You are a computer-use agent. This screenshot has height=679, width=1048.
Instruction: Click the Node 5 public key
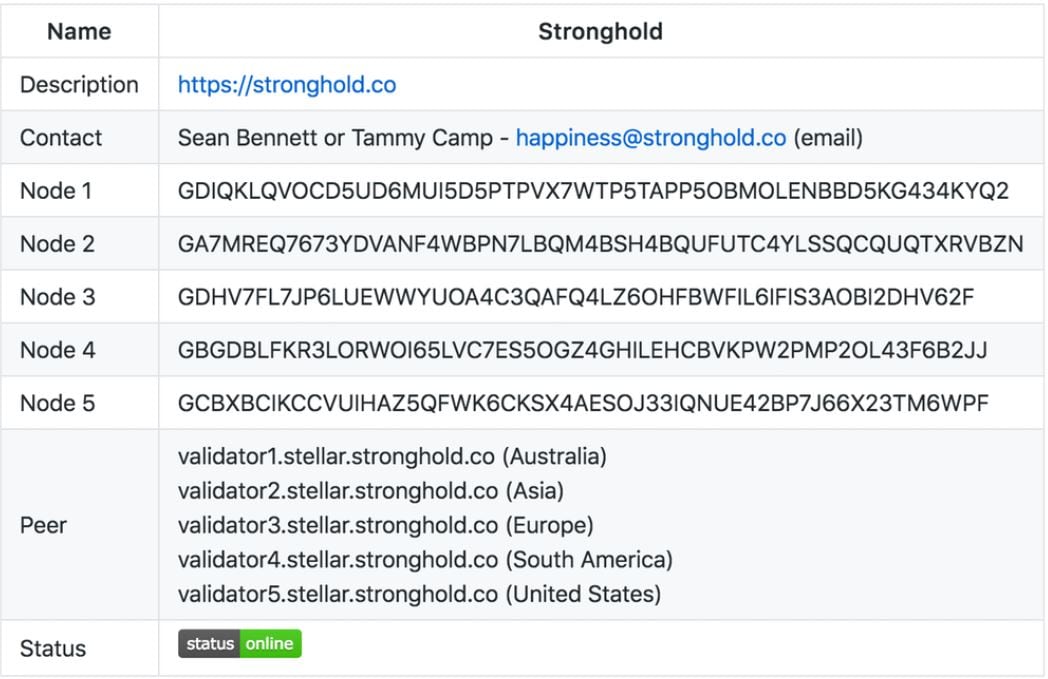[x=583, y=403]
